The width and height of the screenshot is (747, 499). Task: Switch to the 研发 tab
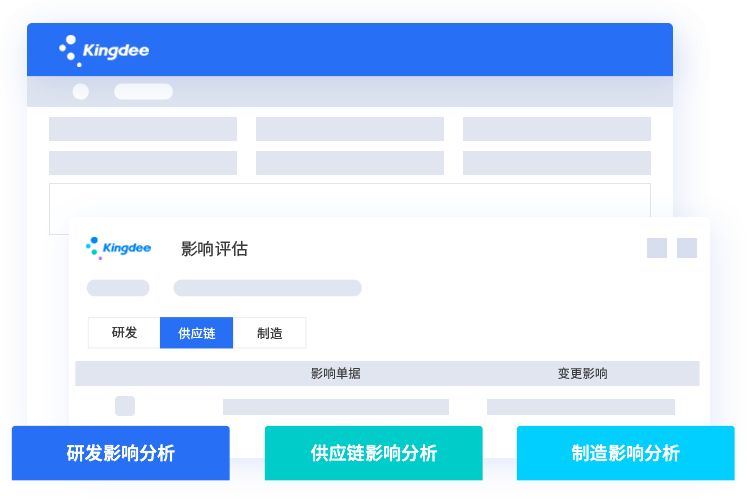tap(124, 333)
